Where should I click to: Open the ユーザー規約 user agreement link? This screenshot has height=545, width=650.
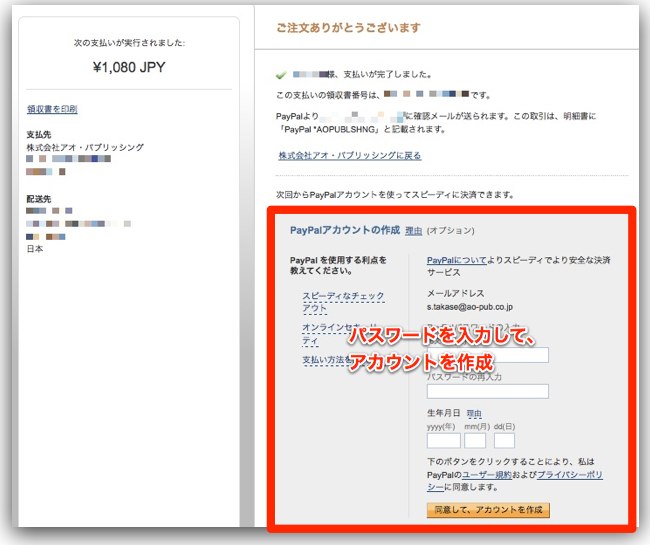coord(486,475)
